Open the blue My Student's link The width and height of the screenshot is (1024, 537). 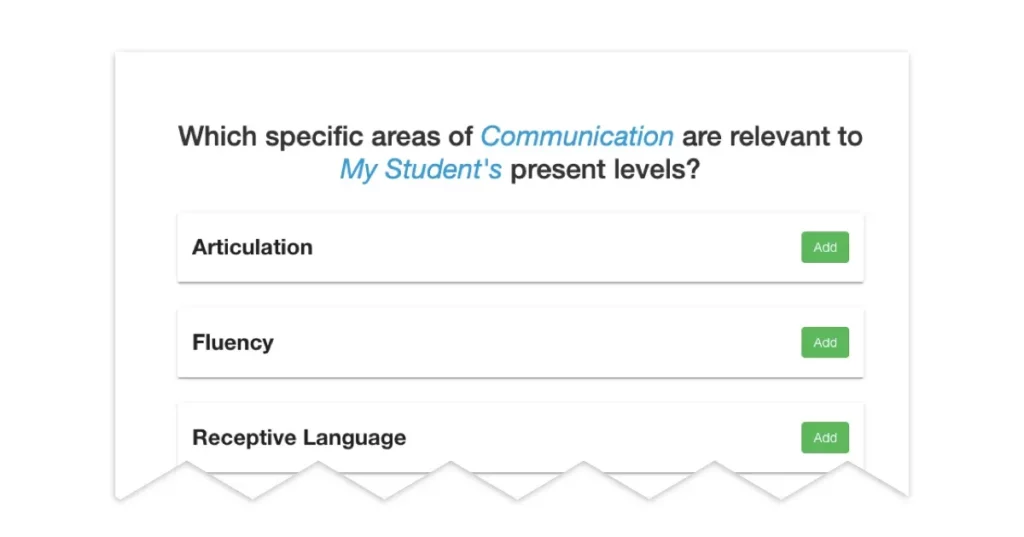420,169
